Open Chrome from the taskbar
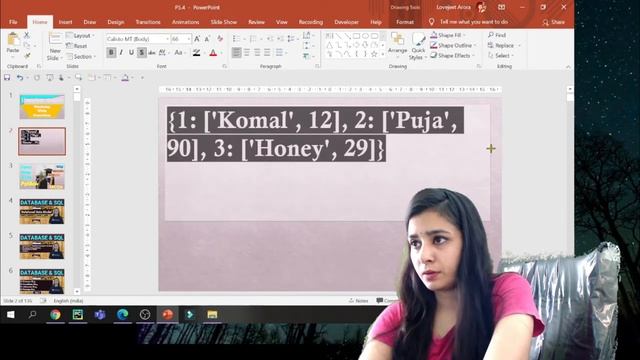The height and width of the screenshot is (360, 640). [56, 314]
